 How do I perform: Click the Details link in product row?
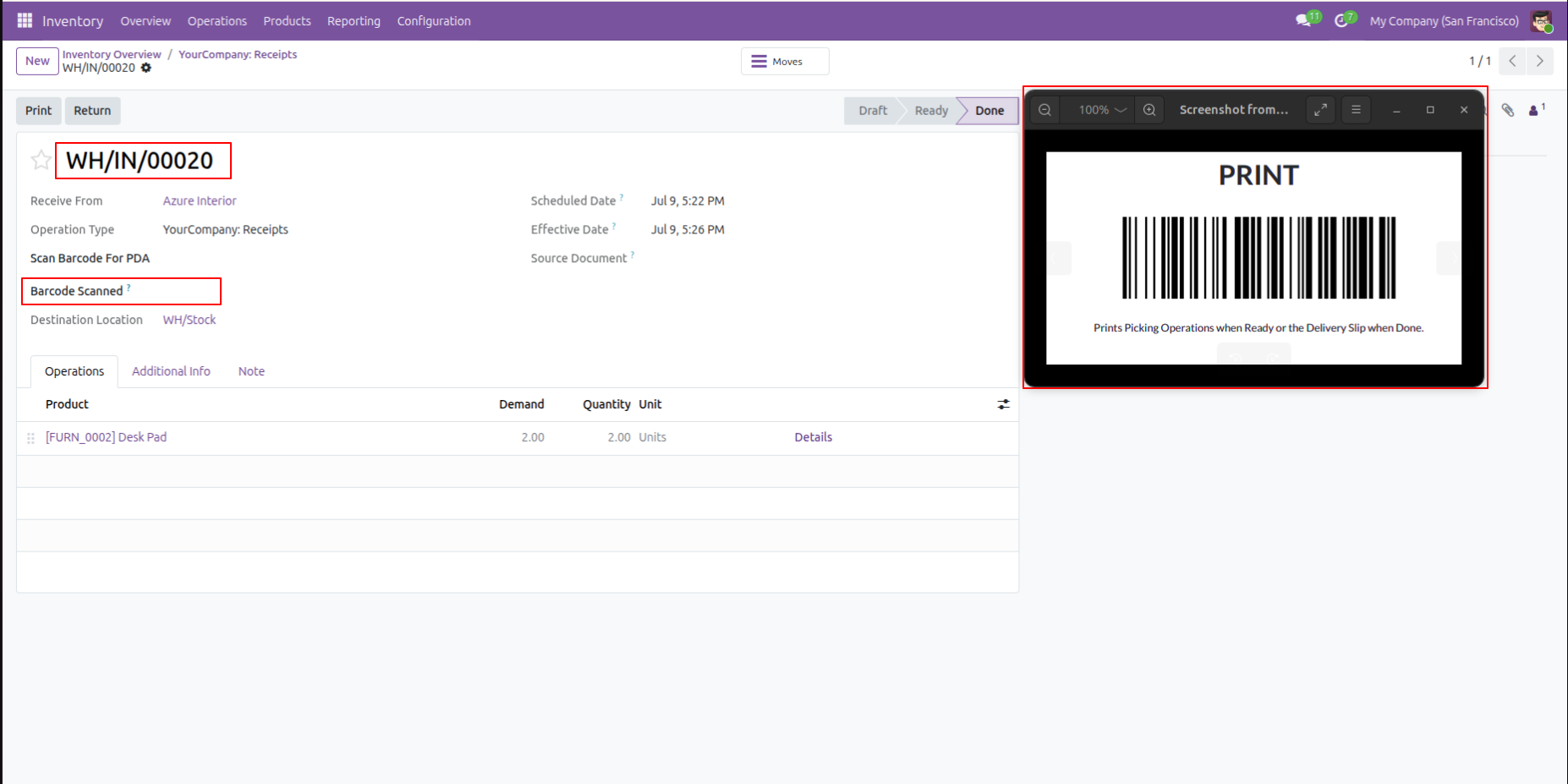[813, 437]
